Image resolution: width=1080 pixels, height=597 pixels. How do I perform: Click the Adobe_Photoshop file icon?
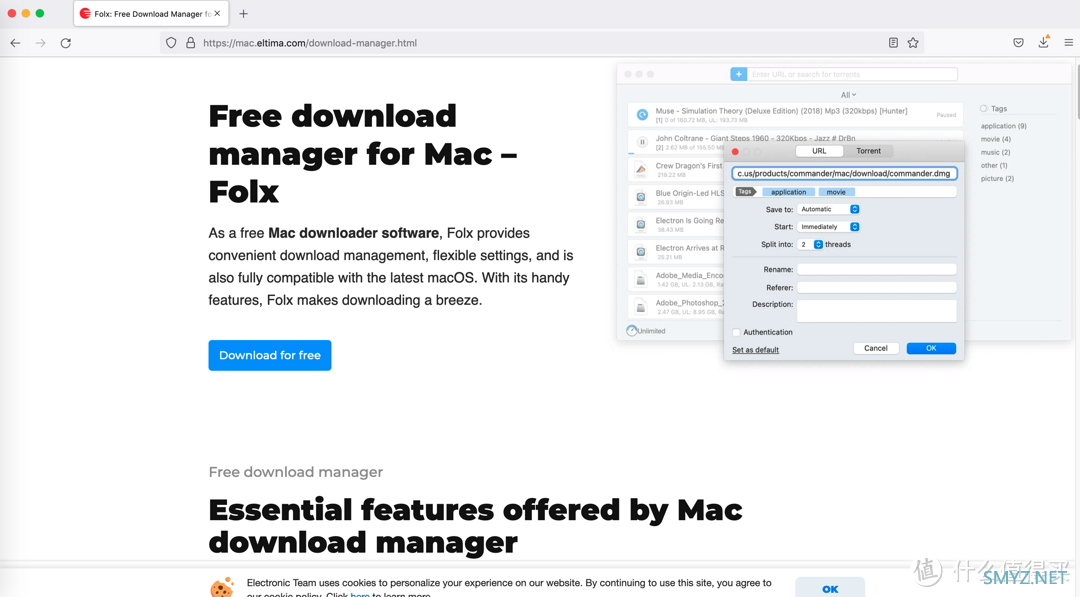tap(641, 306)
